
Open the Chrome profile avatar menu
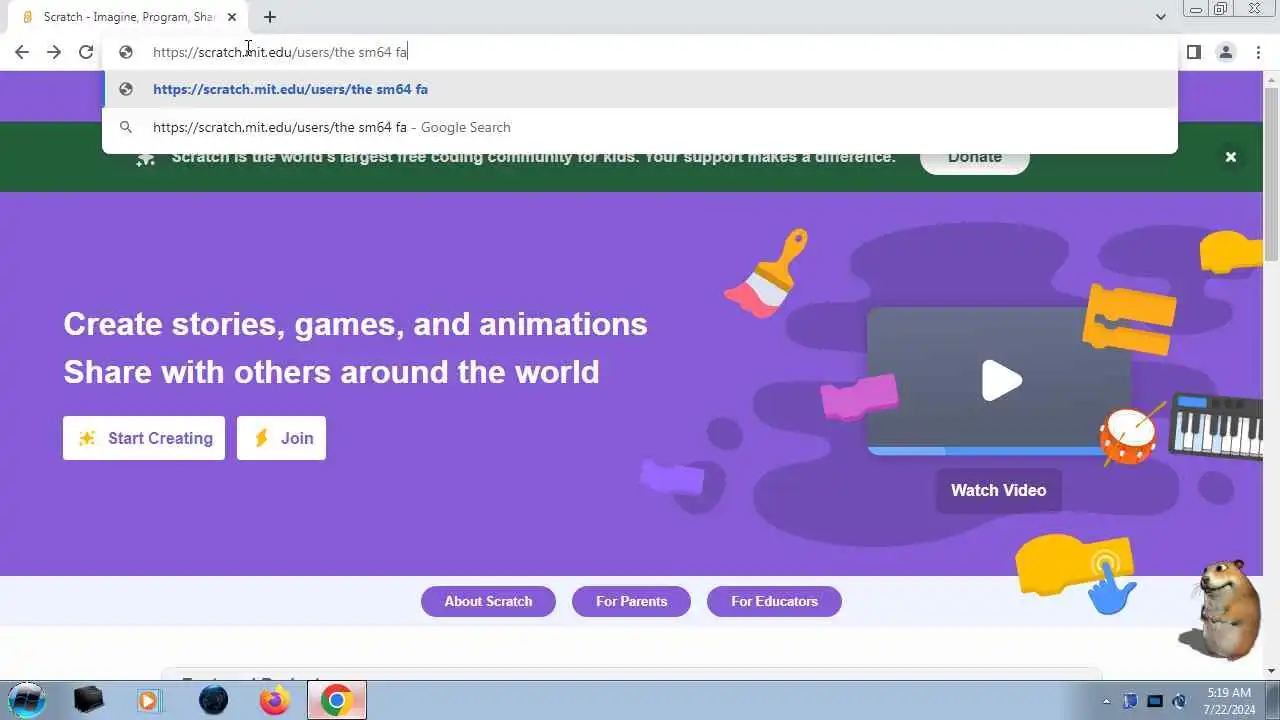click(x=1225, y=52)
